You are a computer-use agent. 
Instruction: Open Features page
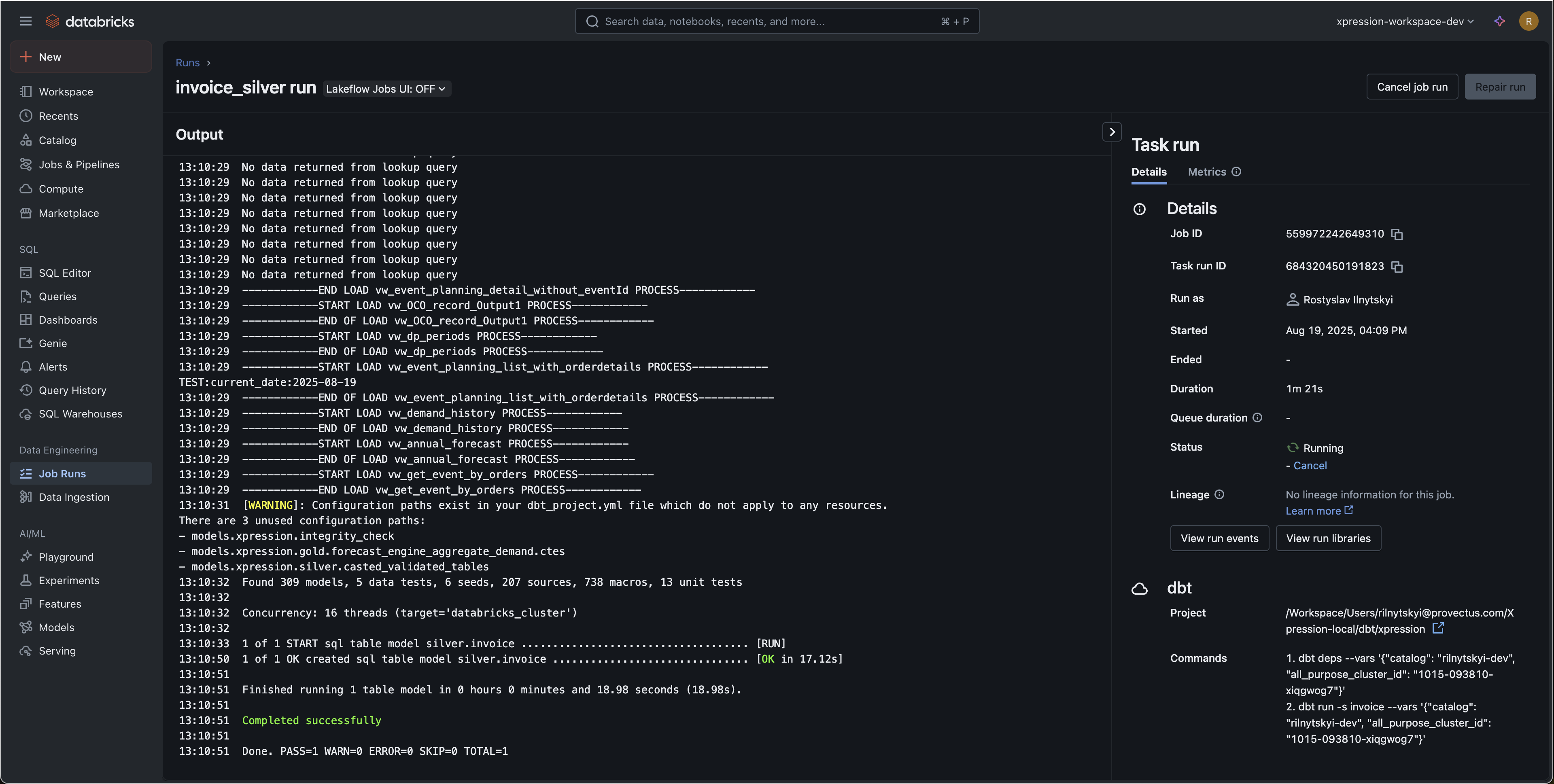pos(81,604)
